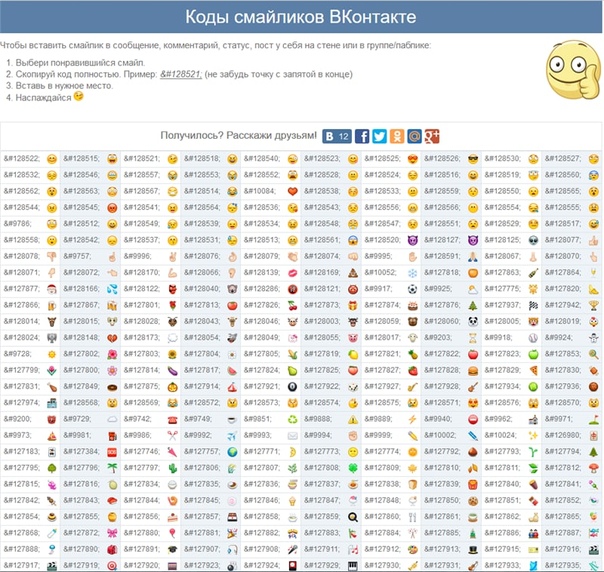Click the soccer ball emoji beside &#9917;
Image resolution: width=604 pixels, height=572 pixels.
click(x=413, y=289)
